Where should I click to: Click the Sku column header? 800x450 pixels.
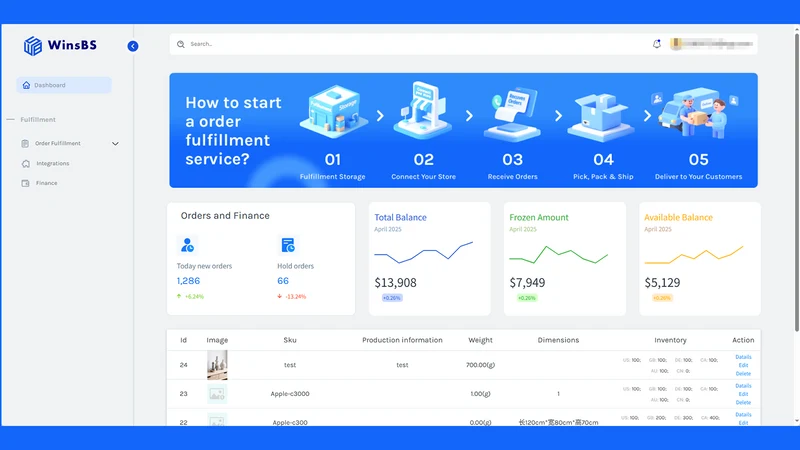[290, 340]
